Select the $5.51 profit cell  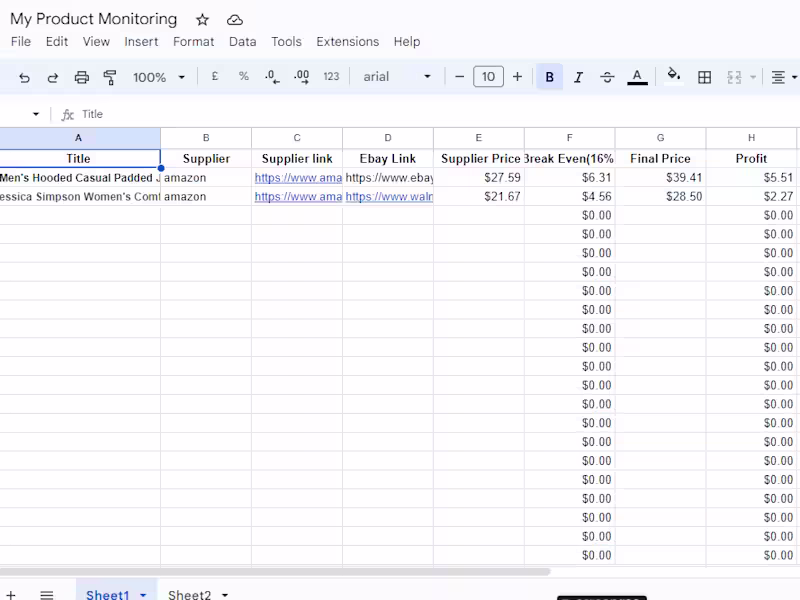pyautogui.click(x=751, y=178)
